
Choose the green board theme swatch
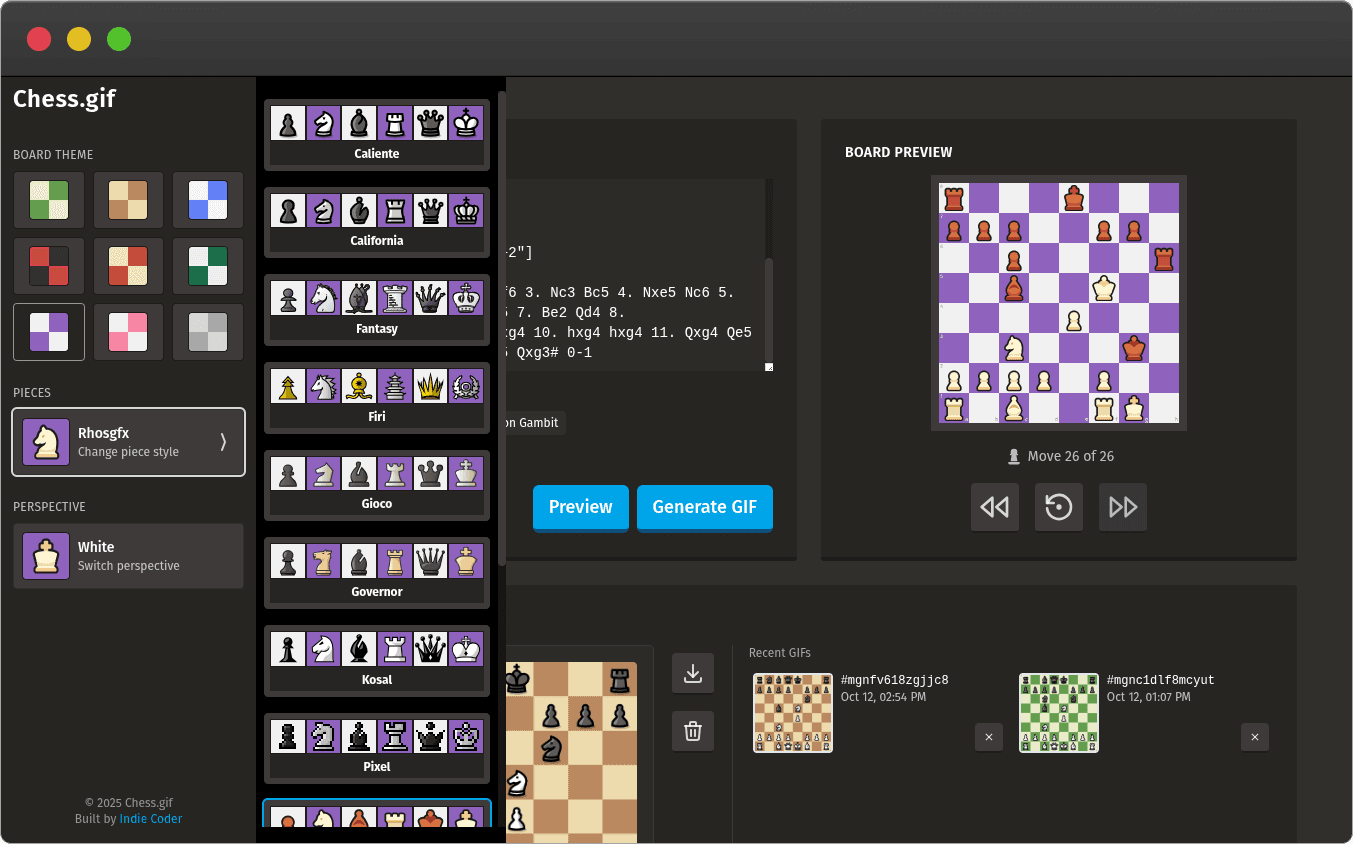pos(48,200)
